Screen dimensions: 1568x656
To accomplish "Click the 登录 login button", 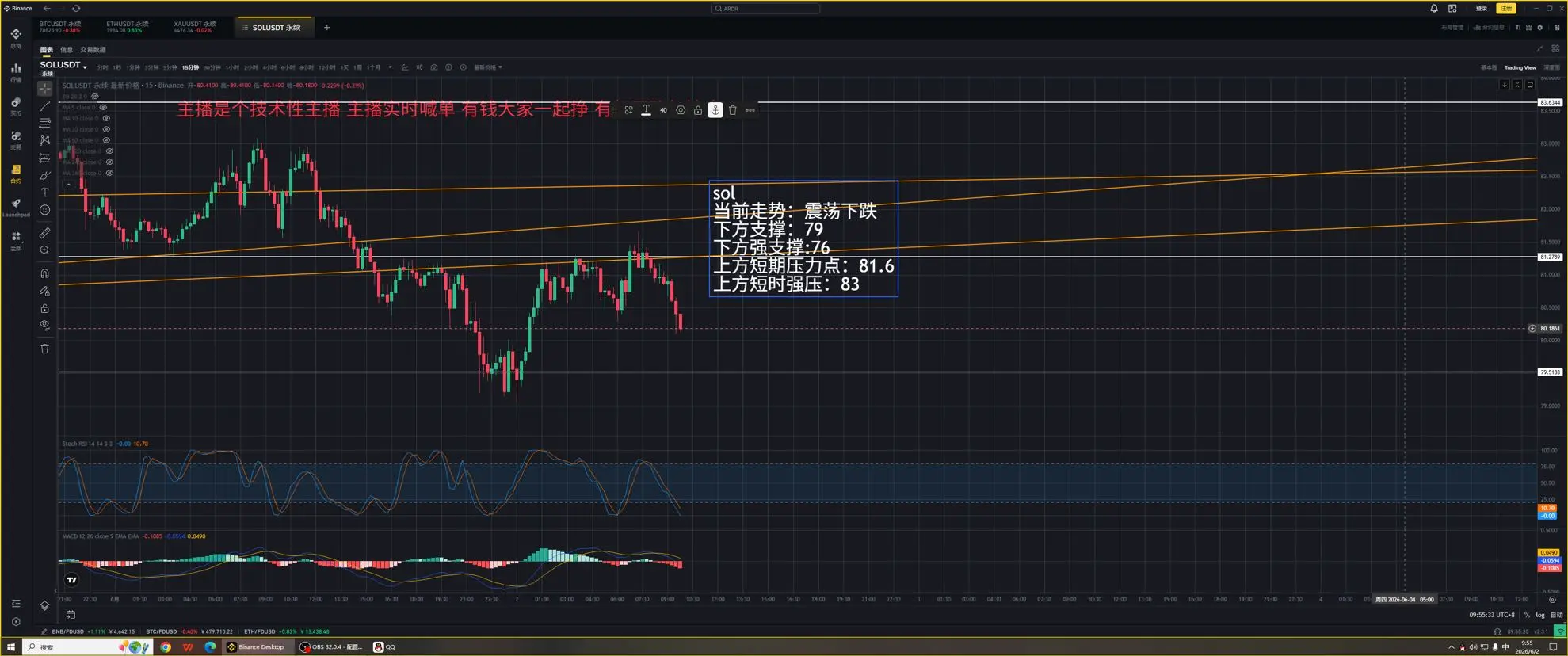I will tap(1482, 8).
